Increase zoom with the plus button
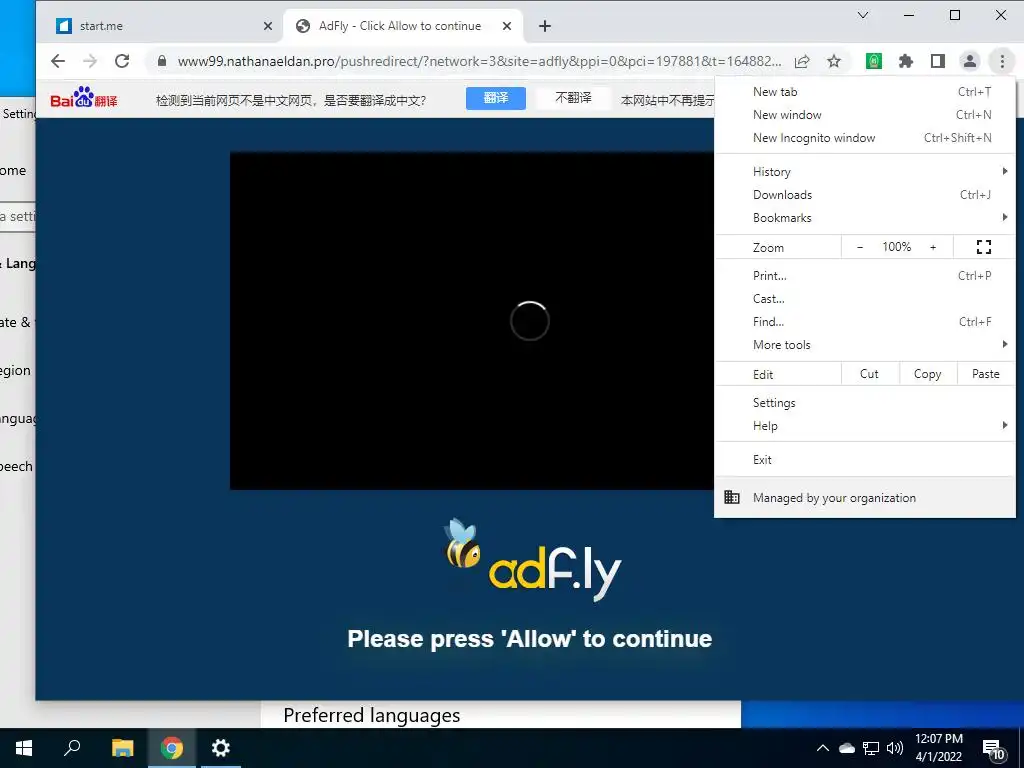This screenshot has width=1024, height=768. [933, 247]
